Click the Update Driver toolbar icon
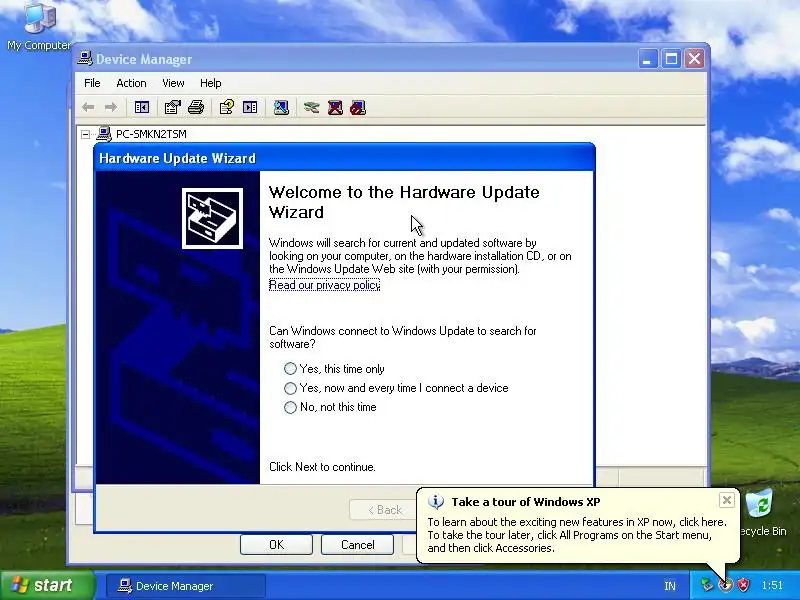 coord(311,107)
